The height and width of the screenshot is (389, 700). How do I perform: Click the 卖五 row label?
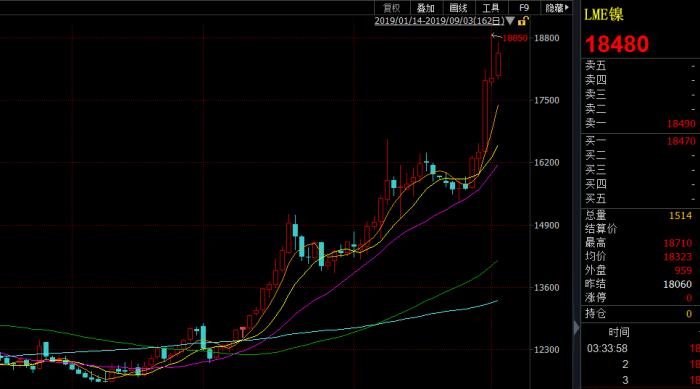pyautogui.click(x=596, y=66)
